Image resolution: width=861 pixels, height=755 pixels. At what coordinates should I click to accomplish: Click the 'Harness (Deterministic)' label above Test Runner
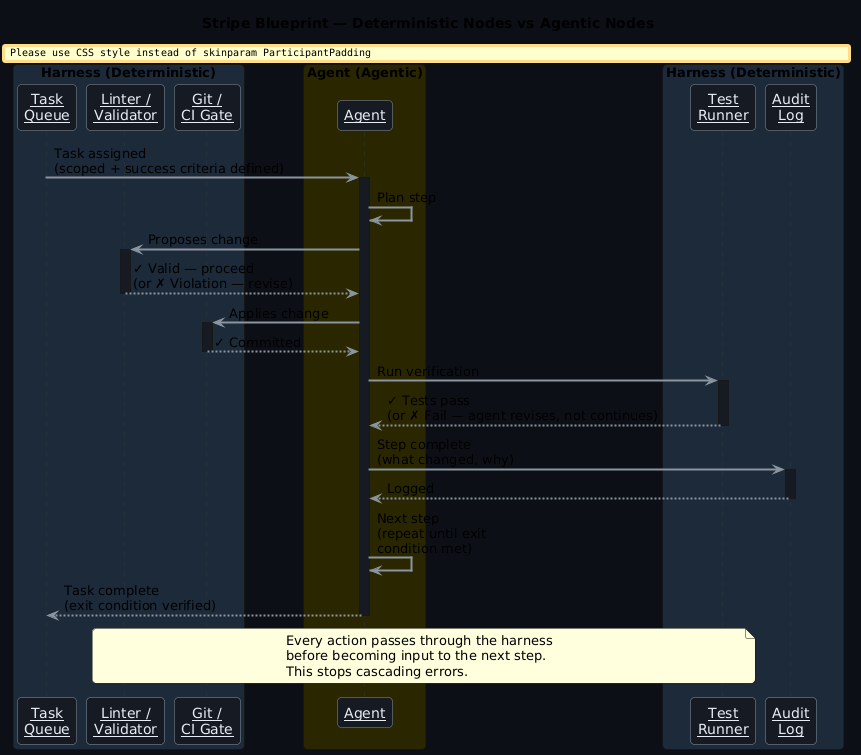(x=753, y=72)
